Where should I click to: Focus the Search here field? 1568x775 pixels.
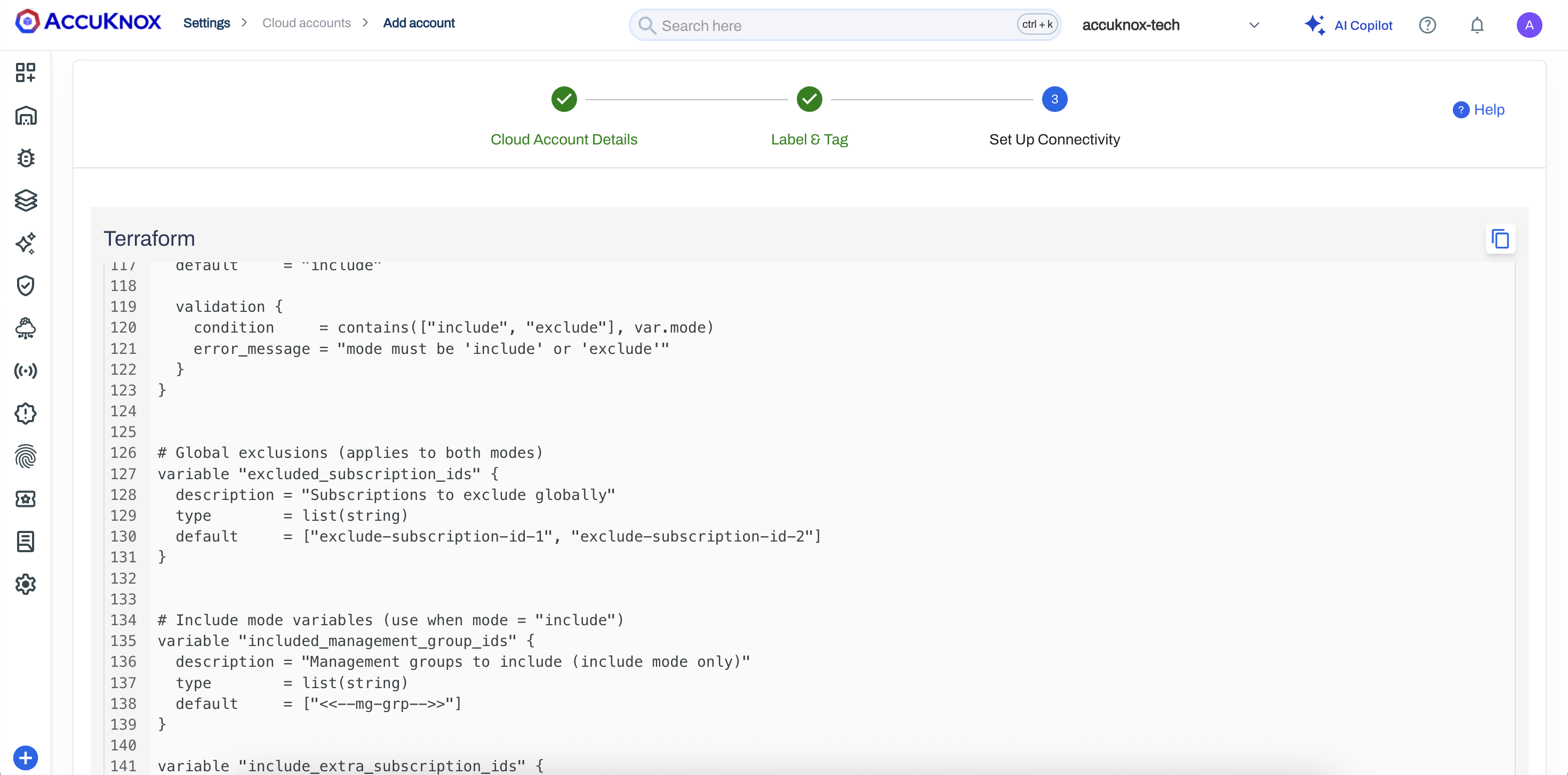(x=845, y=26)
